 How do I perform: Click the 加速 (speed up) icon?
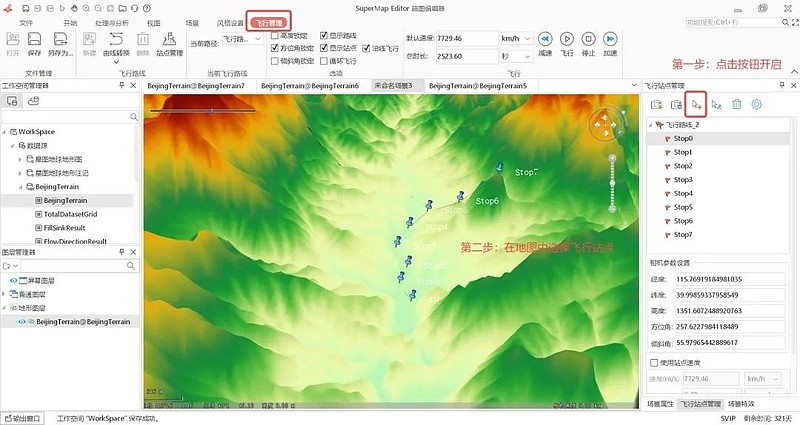click(x=611, y=40)
